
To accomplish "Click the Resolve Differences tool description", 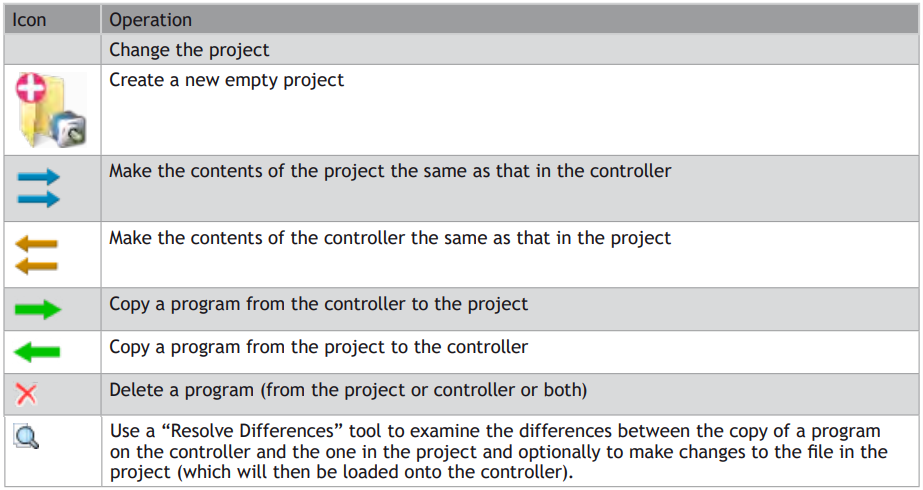I will point(498,452).
